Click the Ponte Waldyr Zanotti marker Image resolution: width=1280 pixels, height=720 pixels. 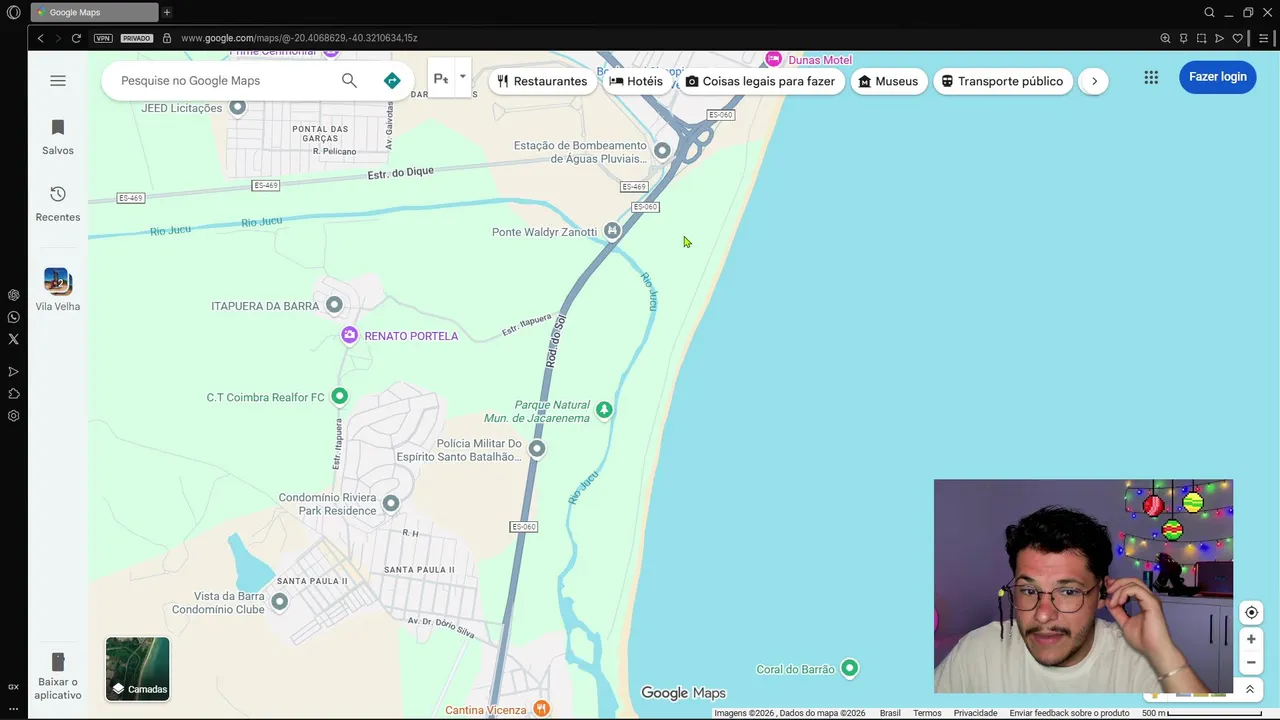pos(612,231)
